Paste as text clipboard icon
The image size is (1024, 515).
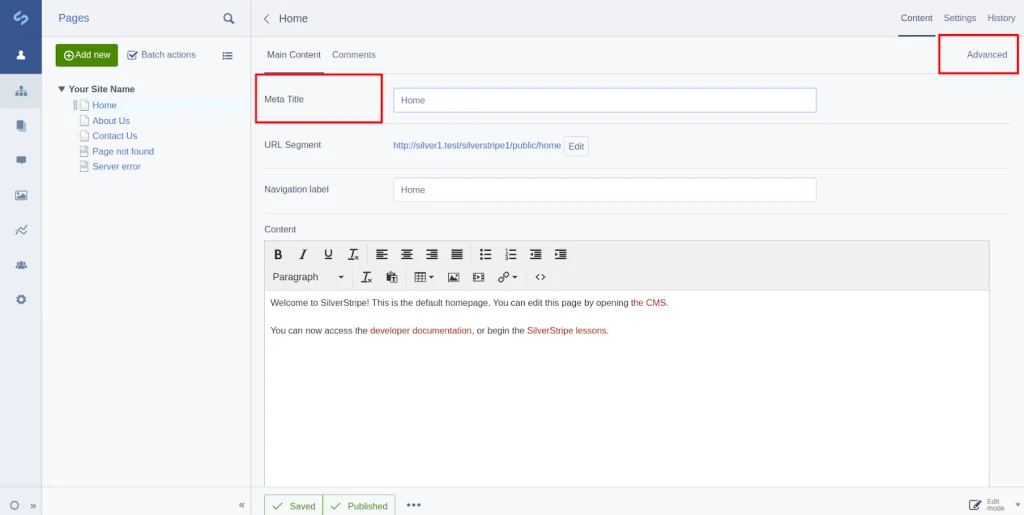click(x=392, y=277)
